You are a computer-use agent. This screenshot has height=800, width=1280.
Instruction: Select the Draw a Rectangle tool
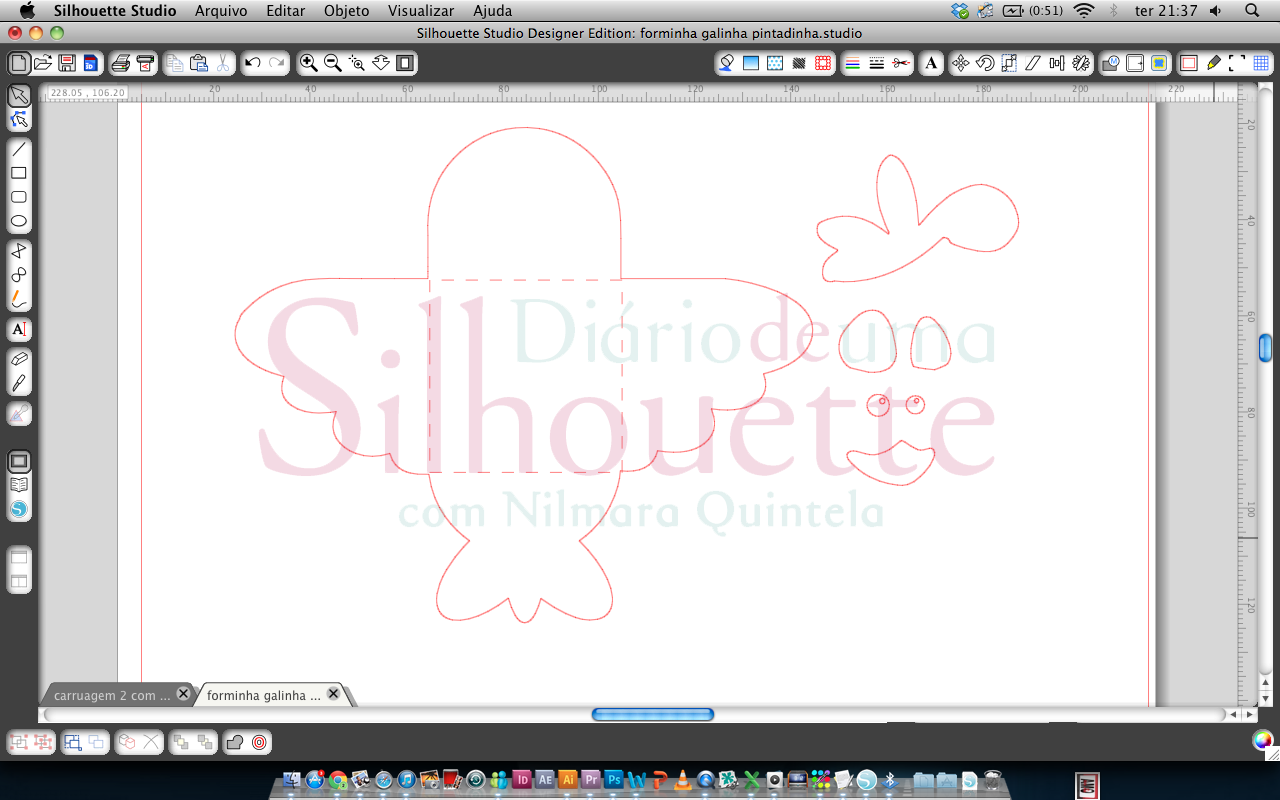(x=19, y=173)
